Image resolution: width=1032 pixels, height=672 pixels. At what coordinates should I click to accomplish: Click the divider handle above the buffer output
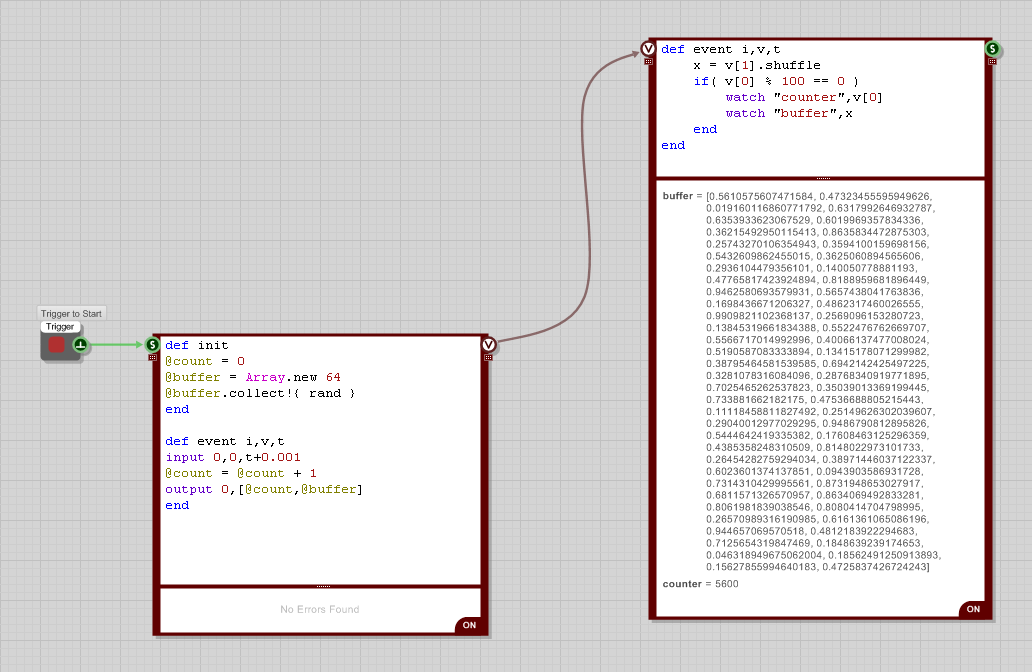click(823, 178)
